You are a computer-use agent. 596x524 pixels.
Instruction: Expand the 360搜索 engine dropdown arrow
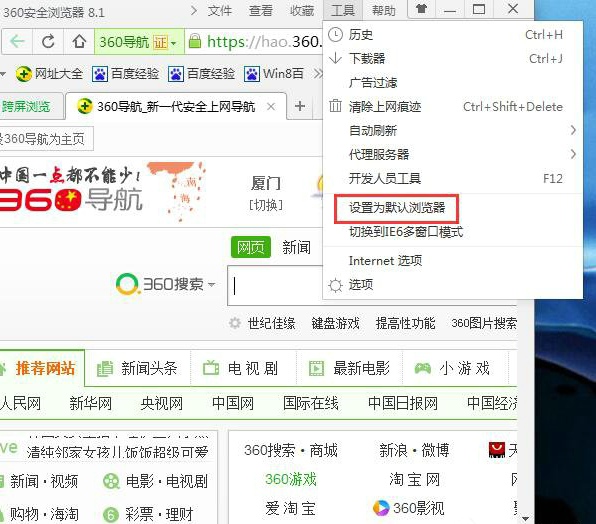point(212,284)
